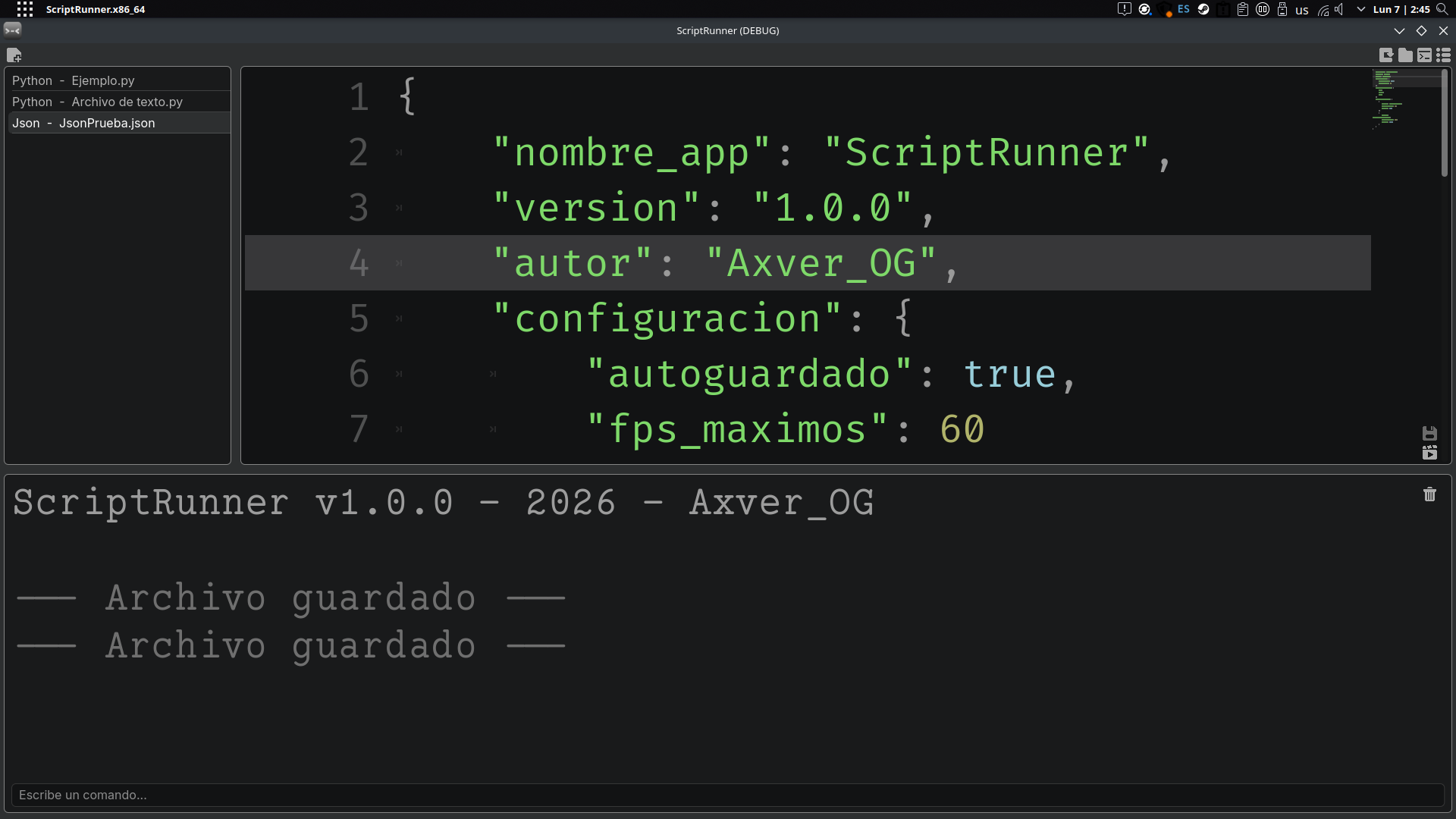The height and width of the screenshot is (819, 1456).
Task: Toggle the terminal console panel icon
Action: click(1424, 55)
